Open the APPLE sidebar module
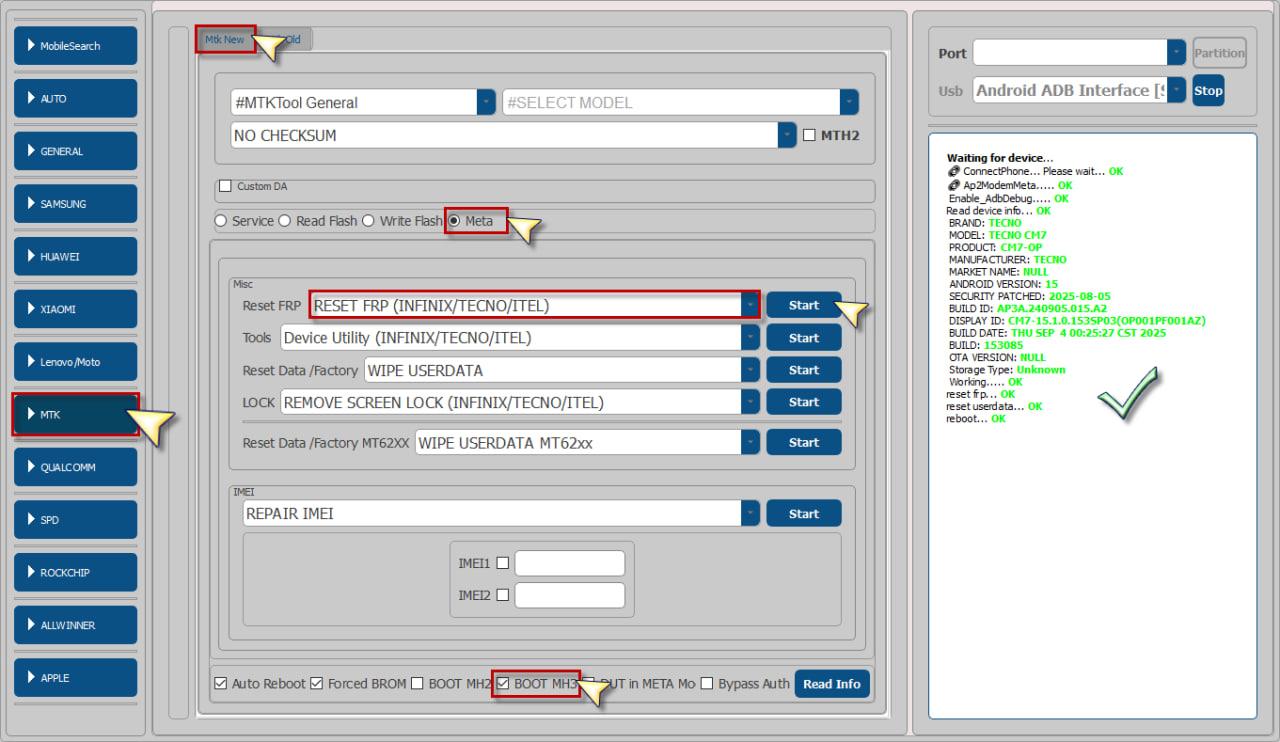The width and height of the screenshot is (1280, 742). pos(75,678)
